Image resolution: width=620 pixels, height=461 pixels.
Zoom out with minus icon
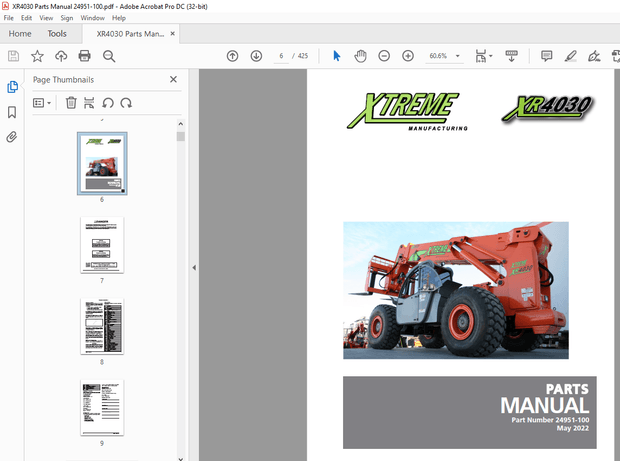pos(384,56)
